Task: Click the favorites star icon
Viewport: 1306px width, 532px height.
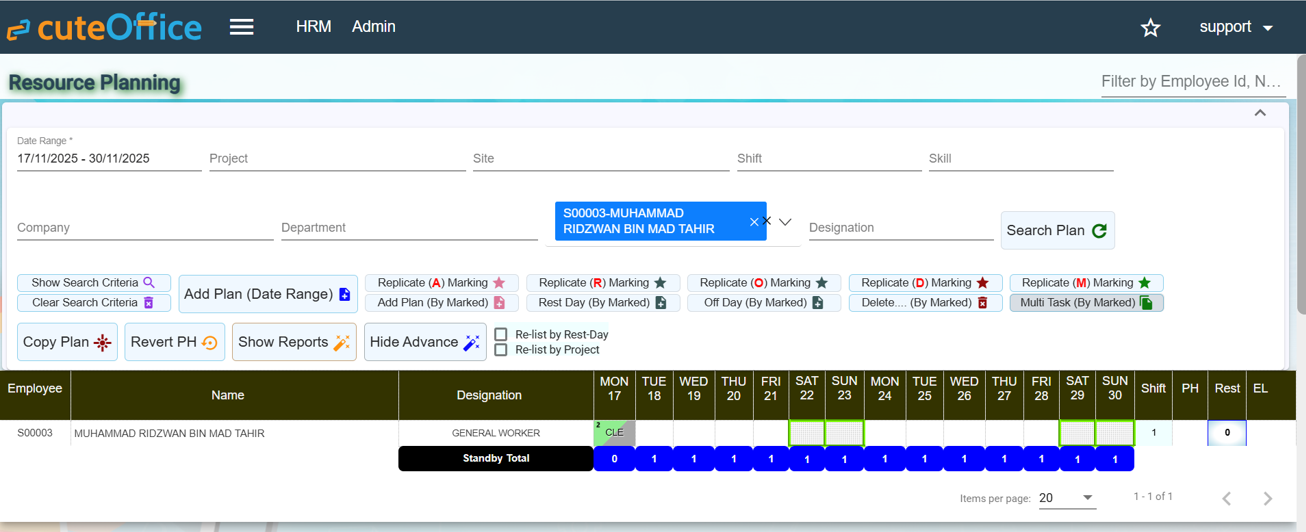Action: pos(1150,28)
